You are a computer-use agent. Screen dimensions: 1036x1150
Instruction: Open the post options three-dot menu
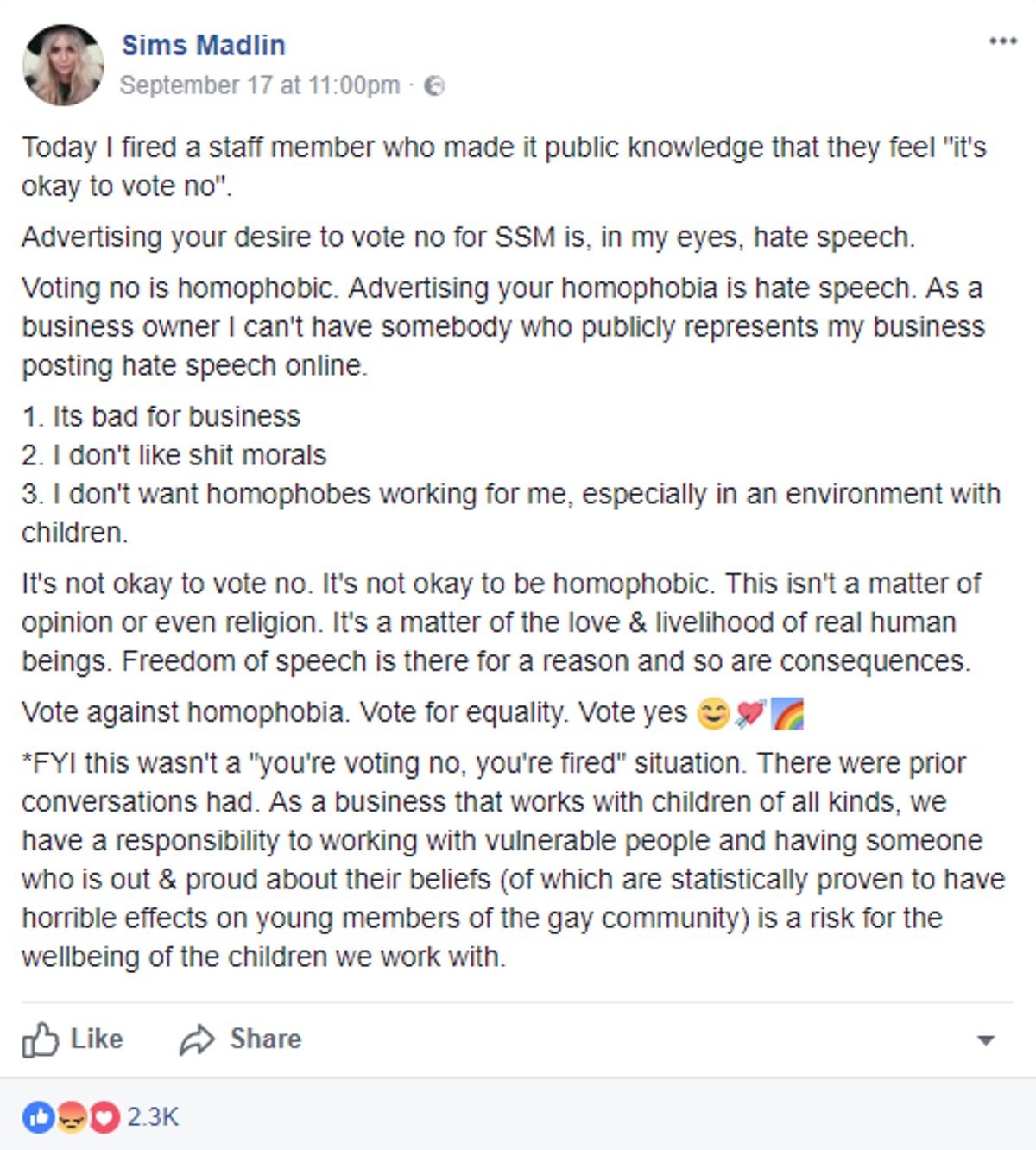coord(1002,41)
